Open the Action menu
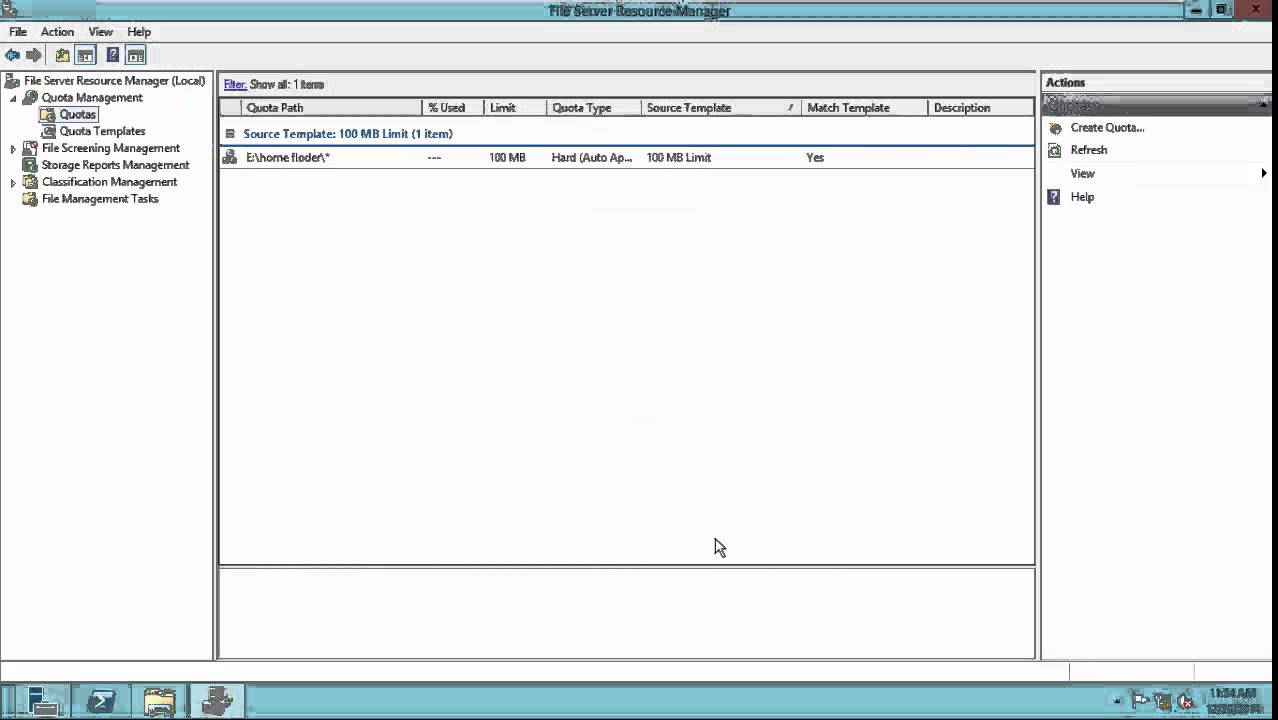The width and height of the screenshot is (1278, 720). (x=57, y=32)
